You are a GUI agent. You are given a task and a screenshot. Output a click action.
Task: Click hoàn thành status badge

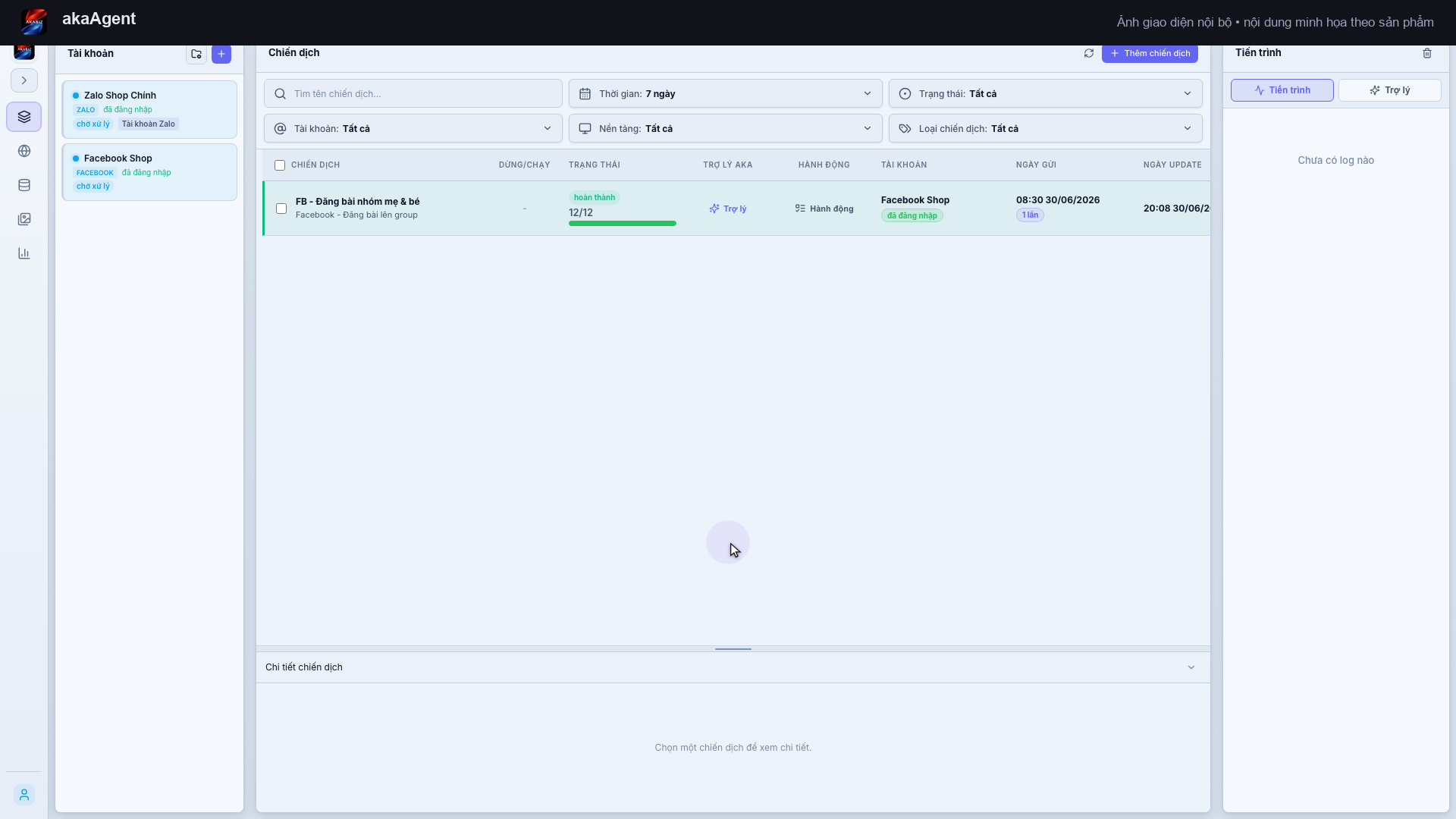pyautogui.click(x=595, y=198)
